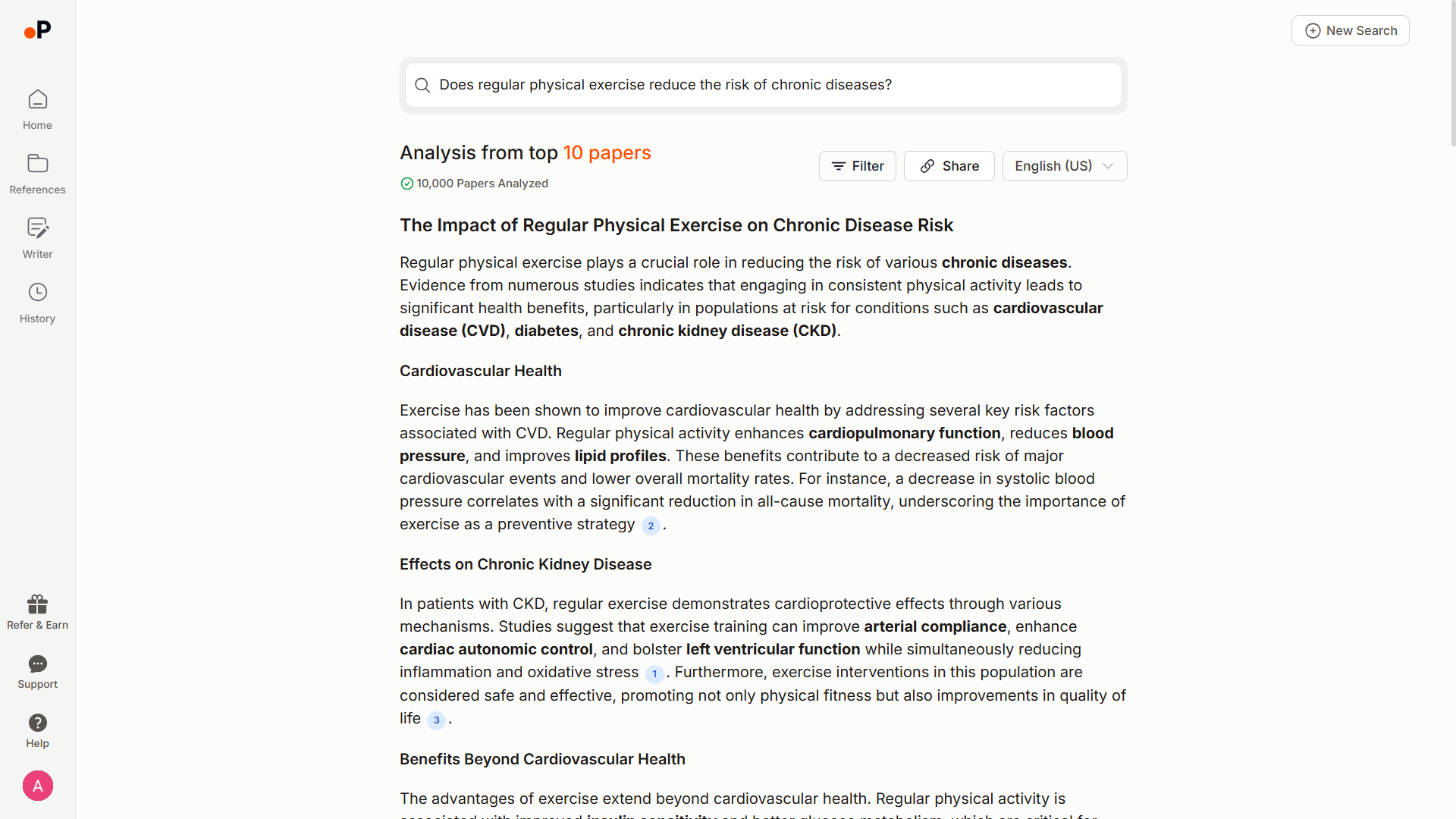
Task: Open the Home sidebar icon
Action: click(37, 107)
